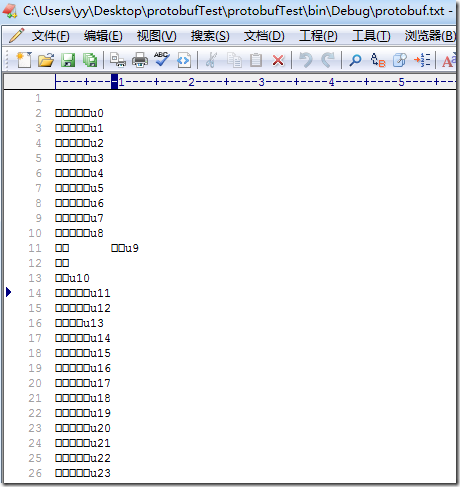
Task: Click the Replace A-to-B icon
Action: point(378,60)
